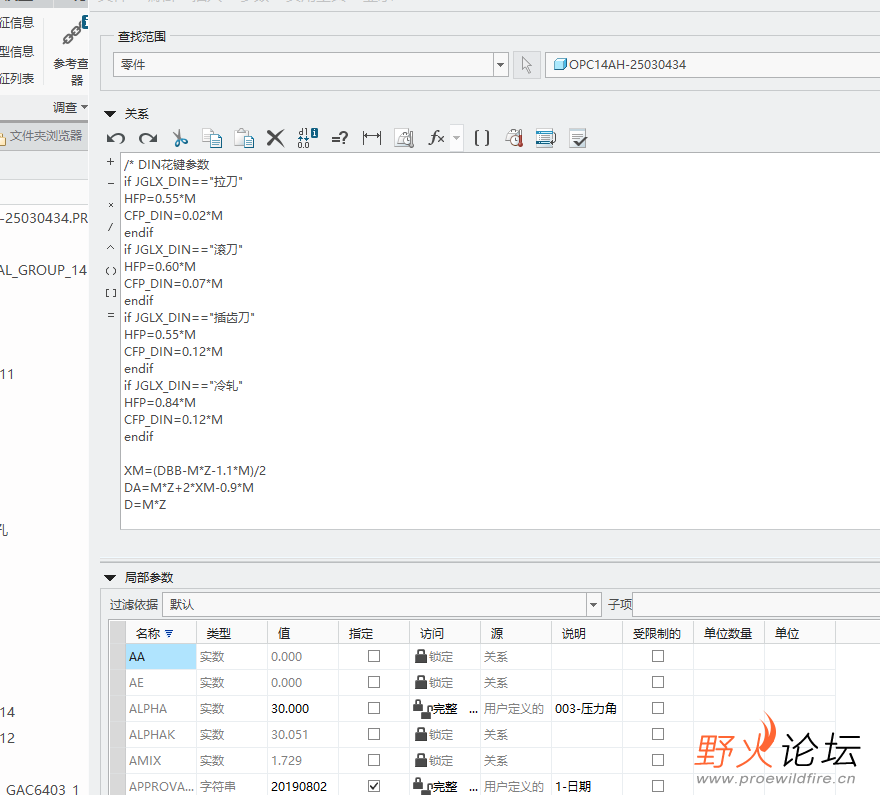
Task: Sort by the 源 column header
Action: 497,633
